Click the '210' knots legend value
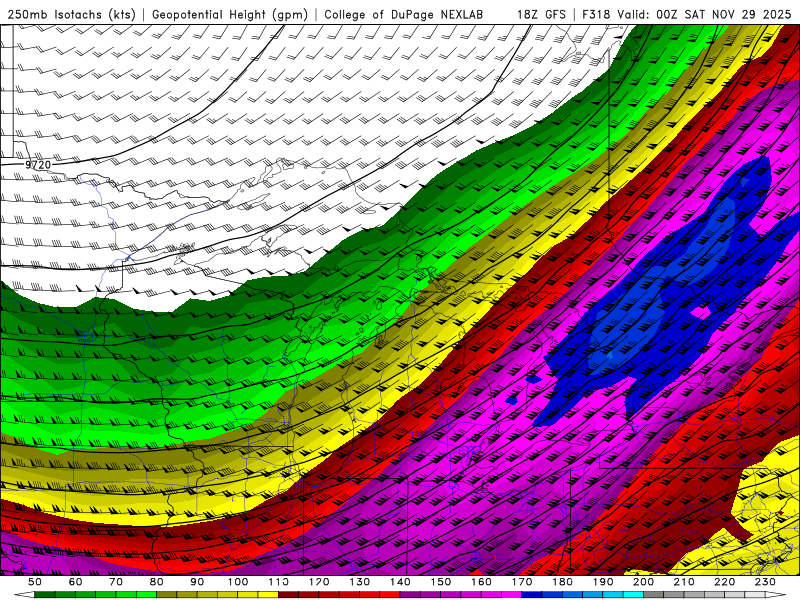The height and width of the screenshot is (600, 800). click(684, 582)
